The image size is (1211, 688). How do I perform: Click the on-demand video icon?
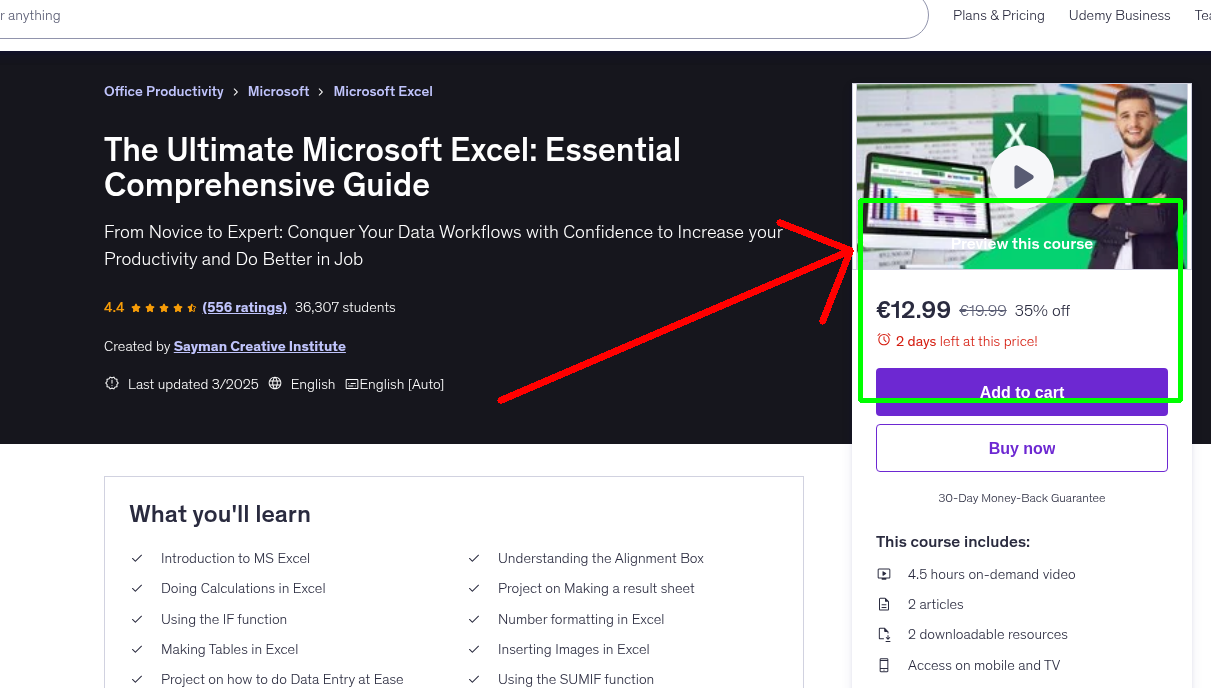tap(884, 574)
